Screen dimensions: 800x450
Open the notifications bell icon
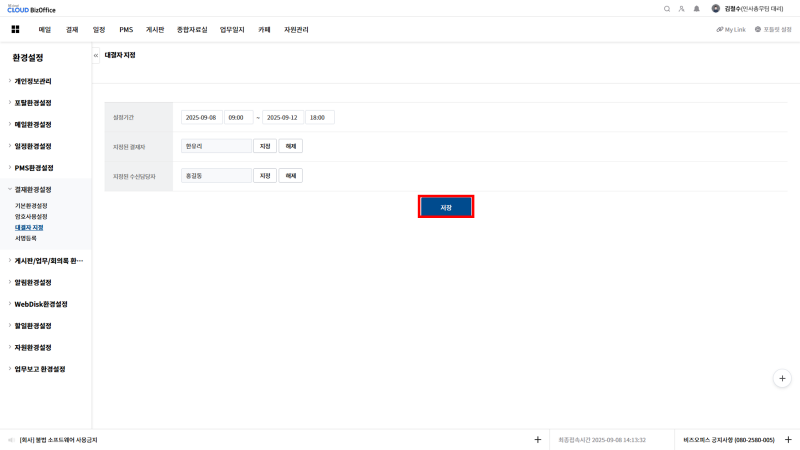[x=696, y=8]
